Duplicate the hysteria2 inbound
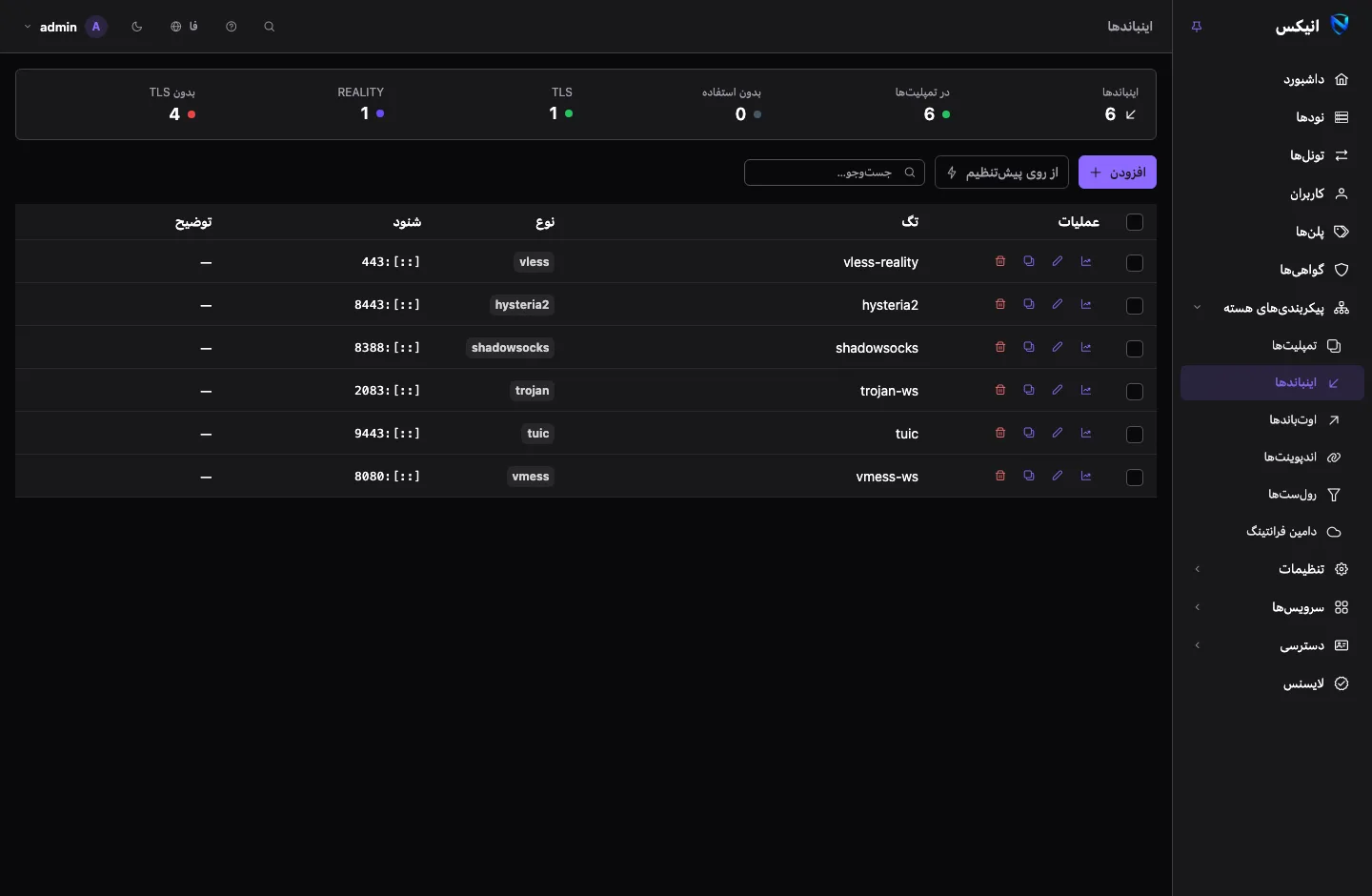This screenshot has width=1372, height=896. pyautogui.click(x=1029, y=304)
